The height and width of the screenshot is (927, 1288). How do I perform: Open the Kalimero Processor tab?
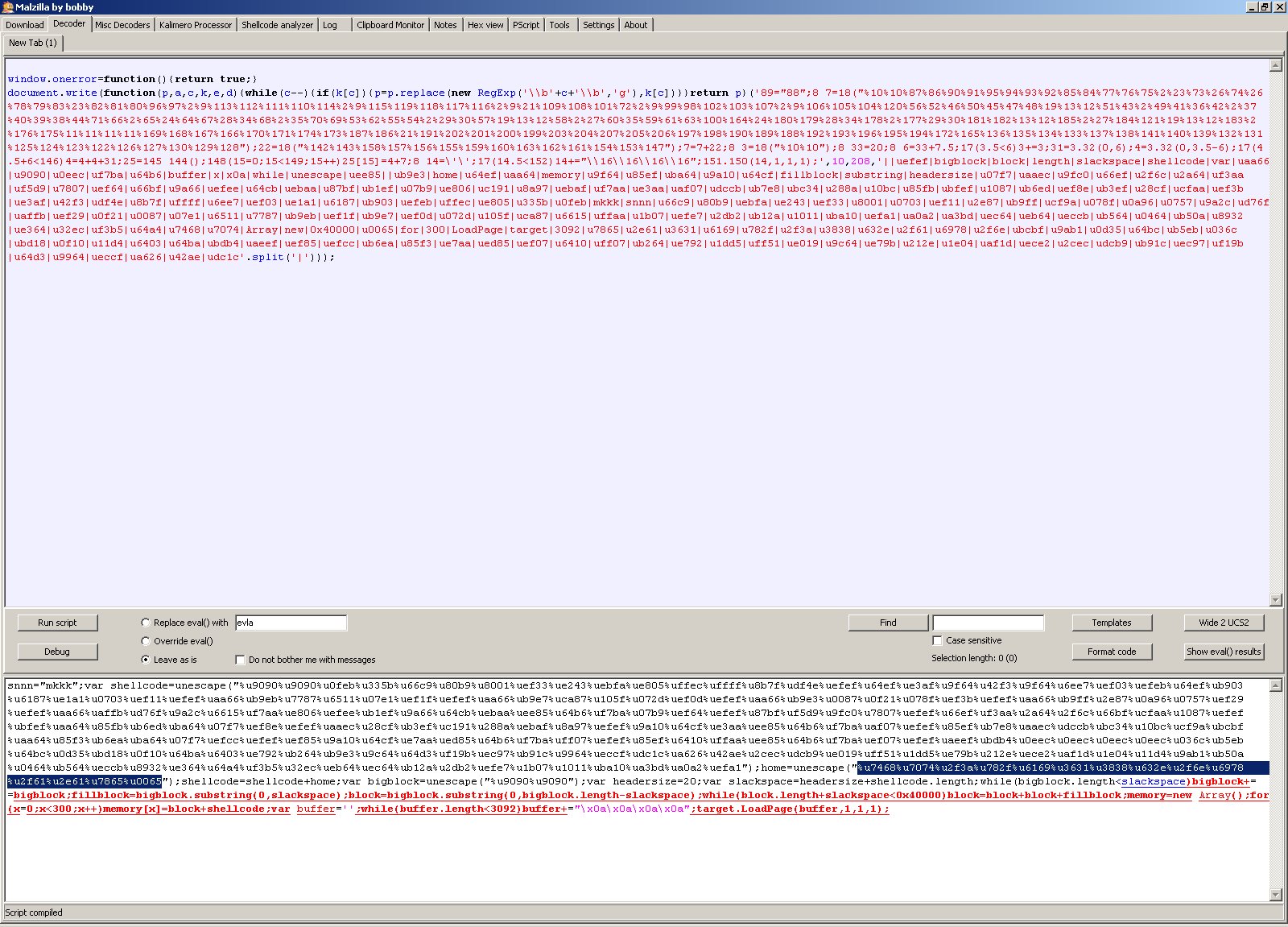196,25
